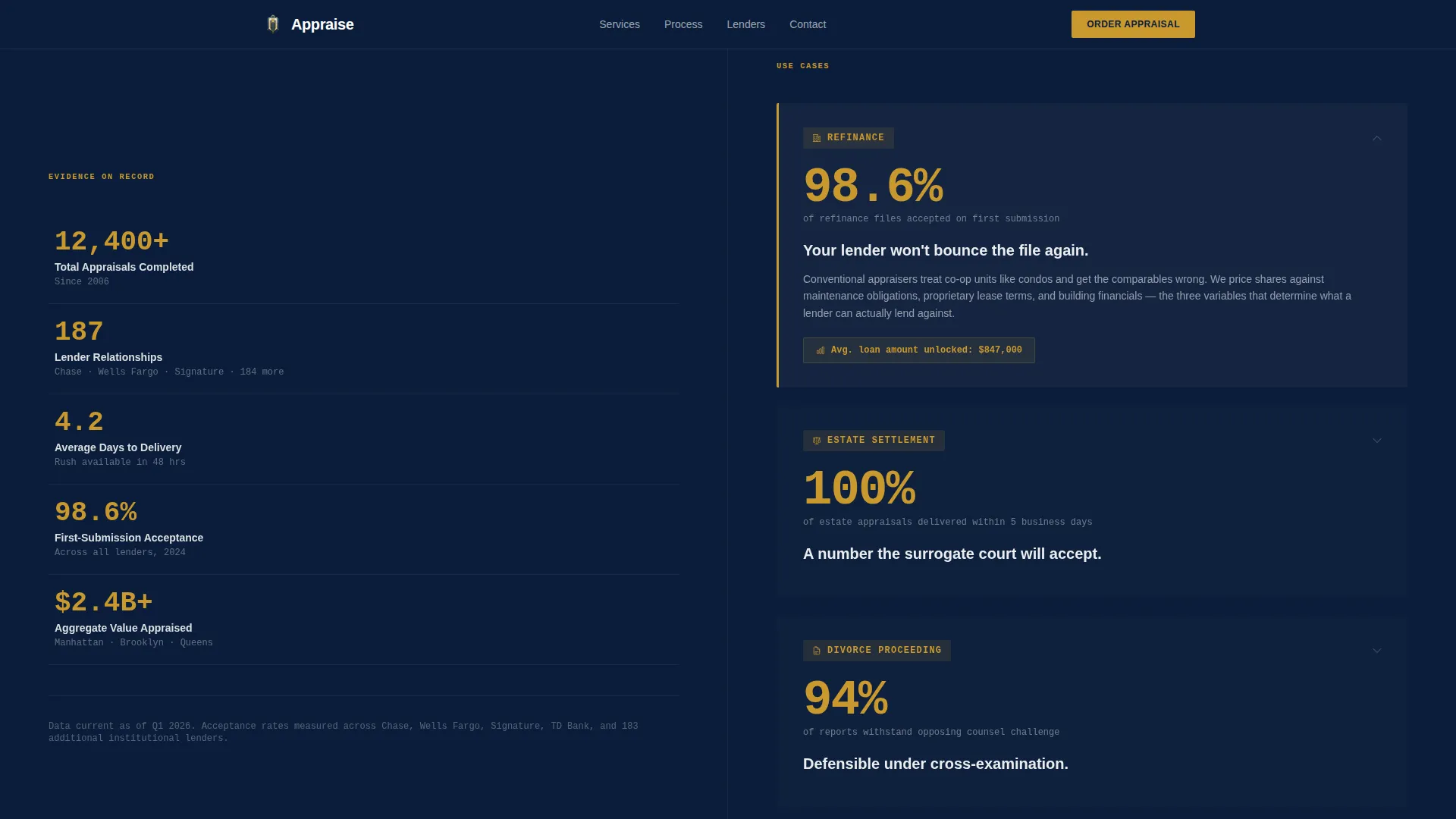Open the Contact nav item

coord(808,24)
